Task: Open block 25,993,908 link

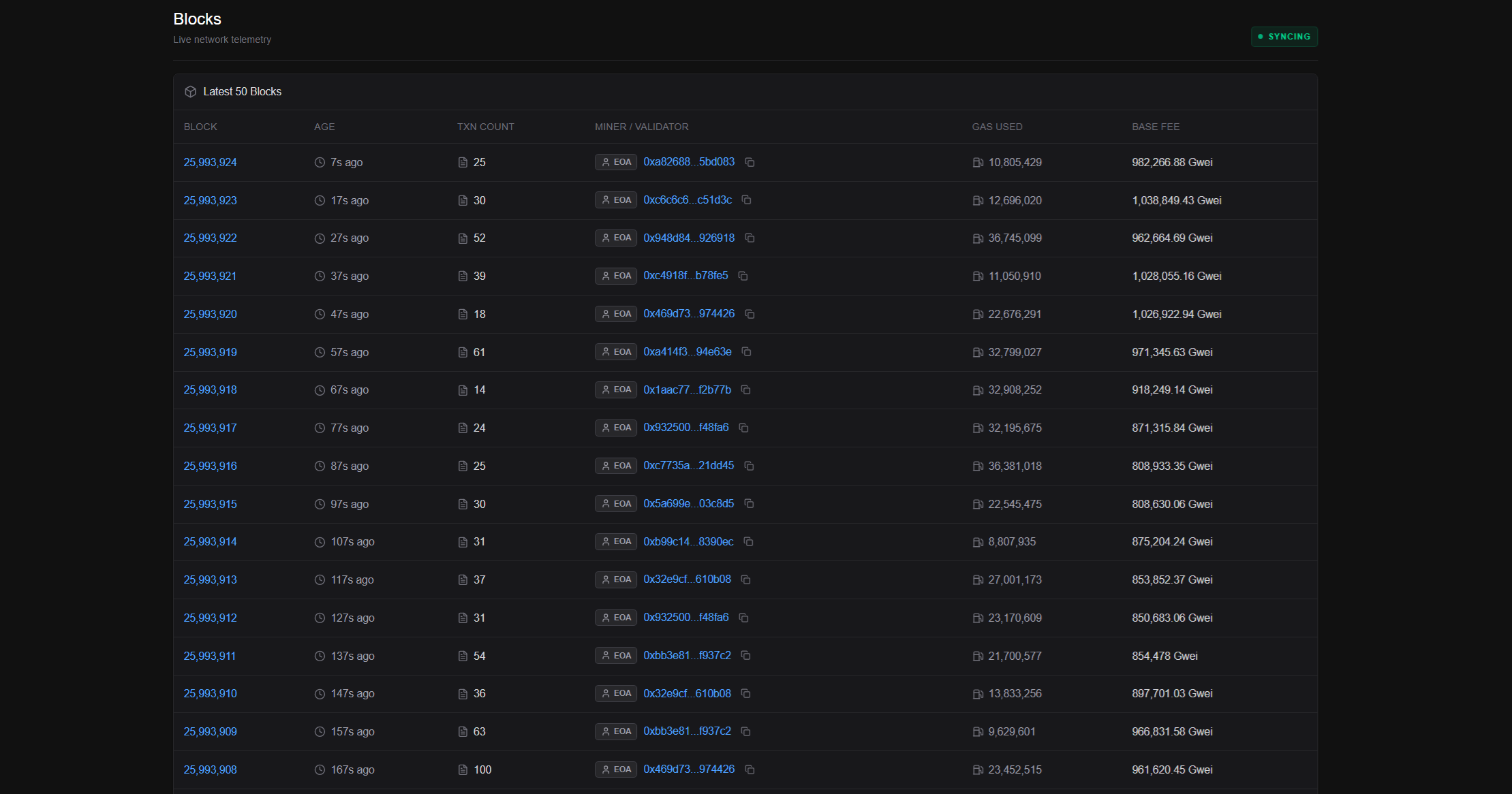Action: 210,770
